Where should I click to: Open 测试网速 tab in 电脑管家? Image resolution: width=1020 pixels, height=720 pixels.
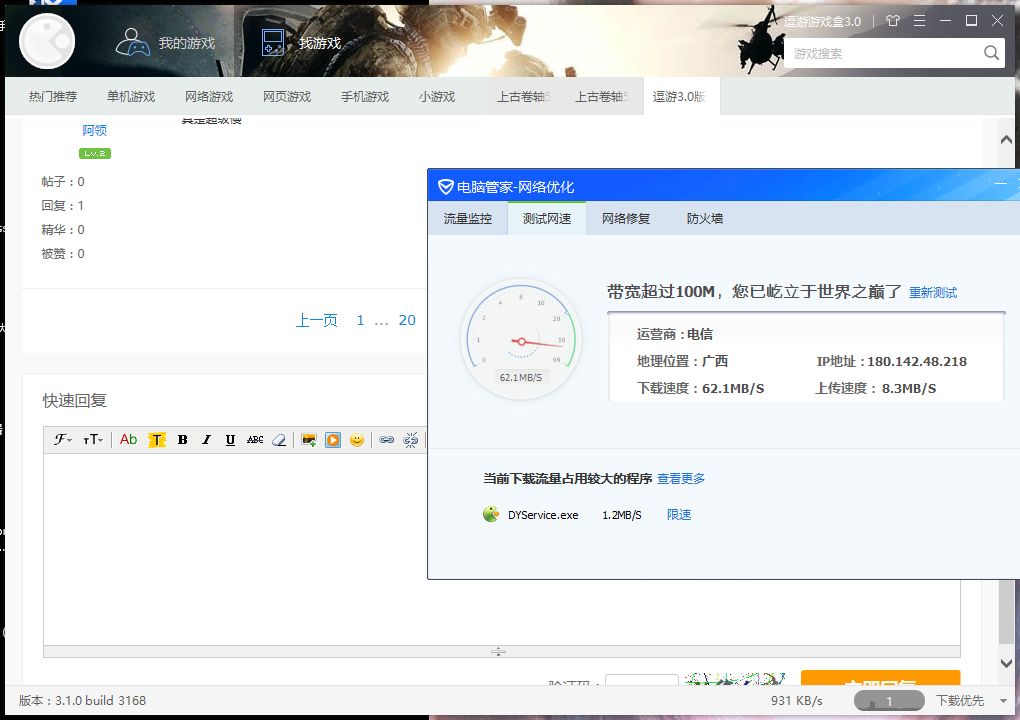tap(546, 219)
